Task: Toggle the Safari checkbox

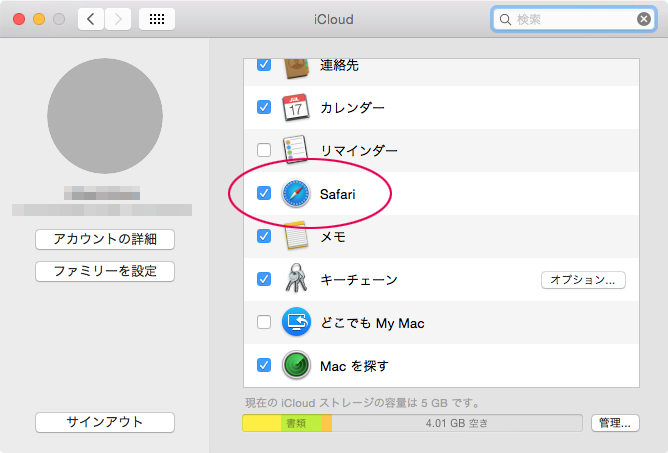Action: pos(264,193)
